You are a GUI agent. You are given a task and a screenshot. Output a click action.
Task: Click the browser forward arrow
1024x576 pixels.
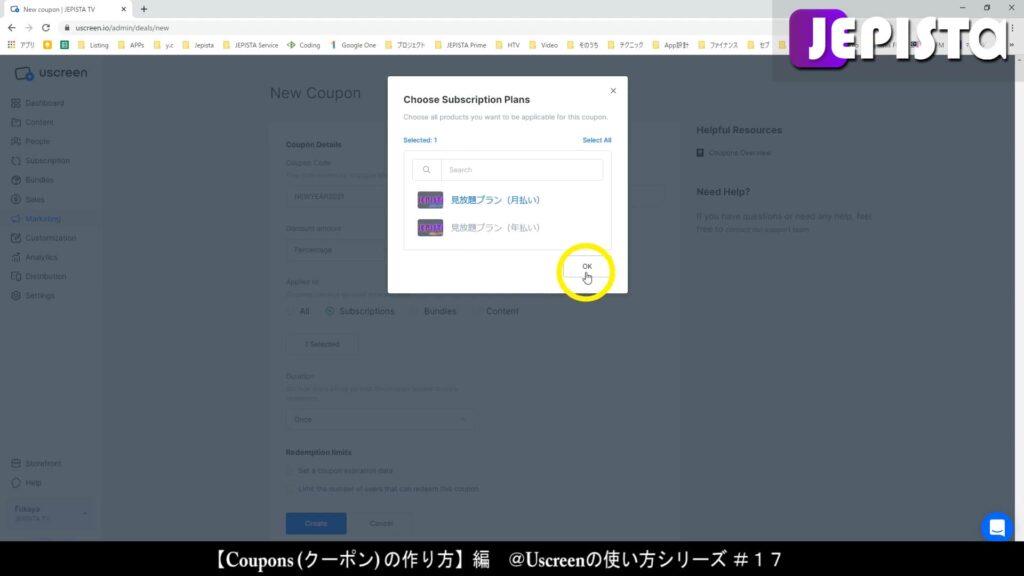point(29,27)
